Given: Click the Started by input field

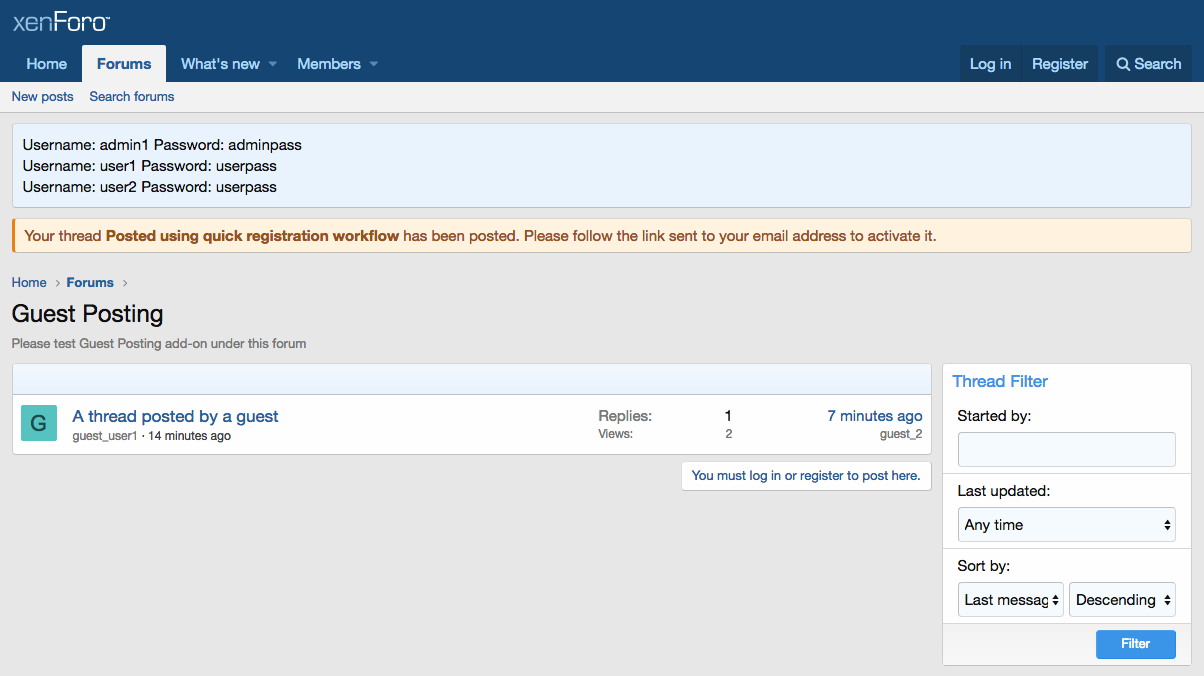Looking at the screenshot, I should (1066, 450).
